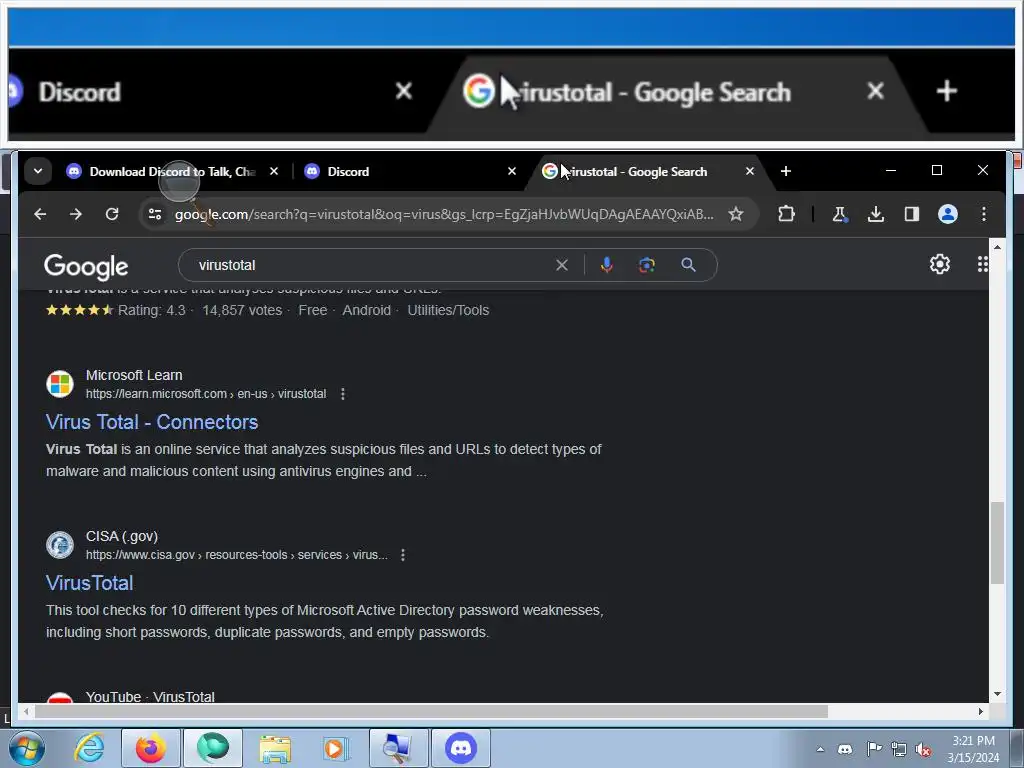Click the muted volume tray icon
This screenshot has width=1024, height=768.
point(923,750)
